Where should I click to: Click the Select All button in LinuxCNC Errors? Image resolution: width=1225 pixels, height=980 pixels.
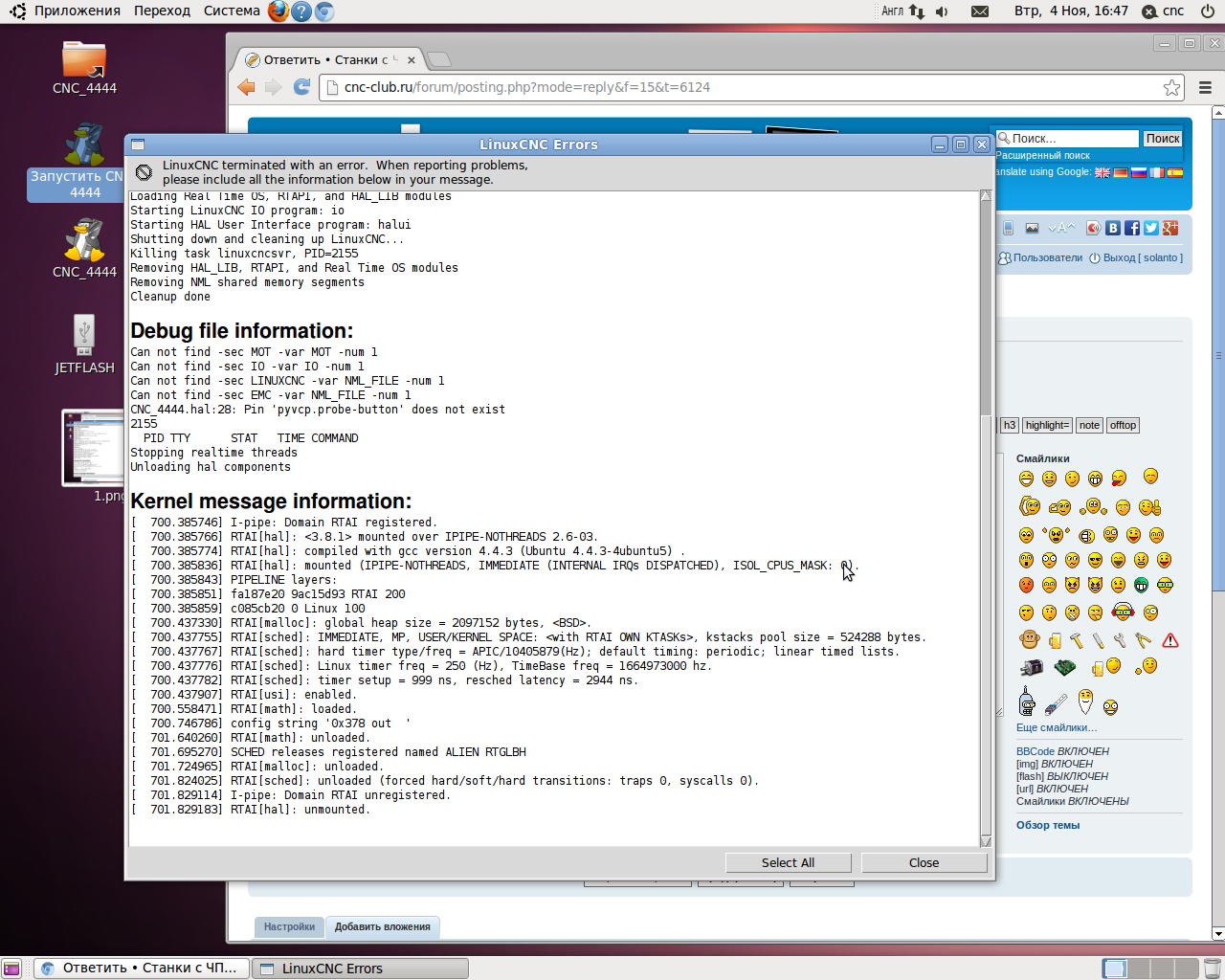(788, 862)
